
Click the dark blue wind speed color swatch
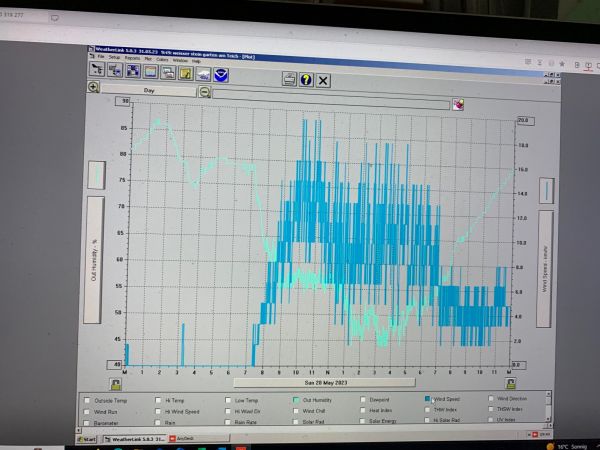(546, 189)
